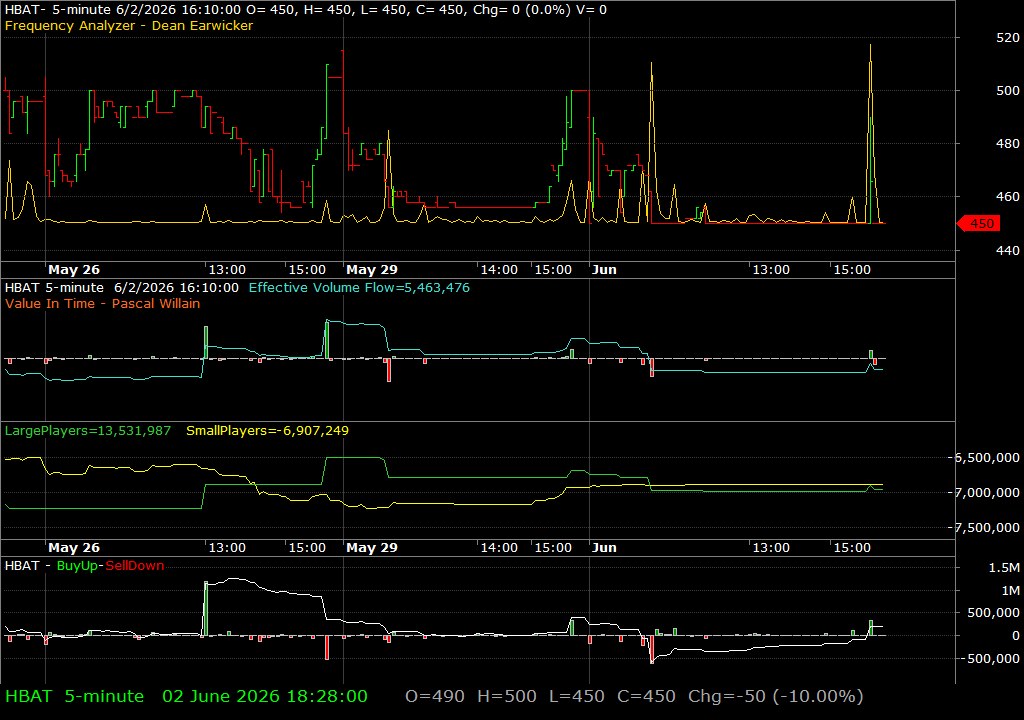Click the green BuyUp legend label
Image resolution: width=1024 pixels, height=720 pixels.
click(x=77, y=566)
